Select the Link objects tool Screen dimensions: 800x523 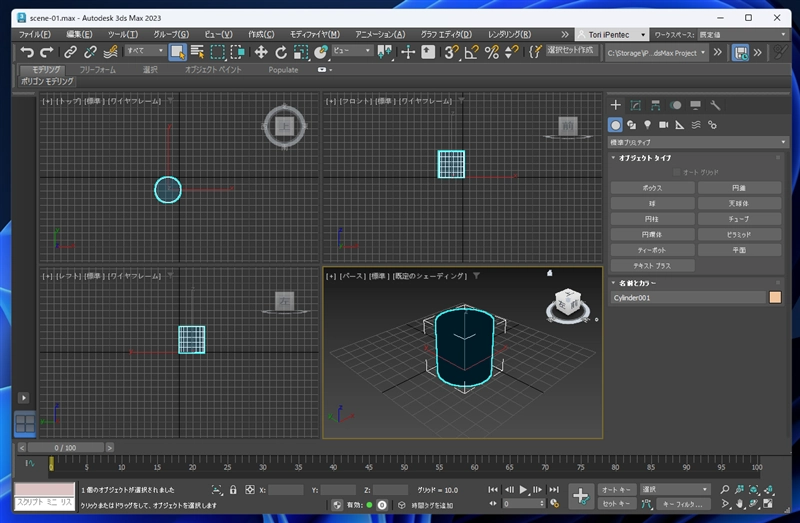click(x=70, y=52)
